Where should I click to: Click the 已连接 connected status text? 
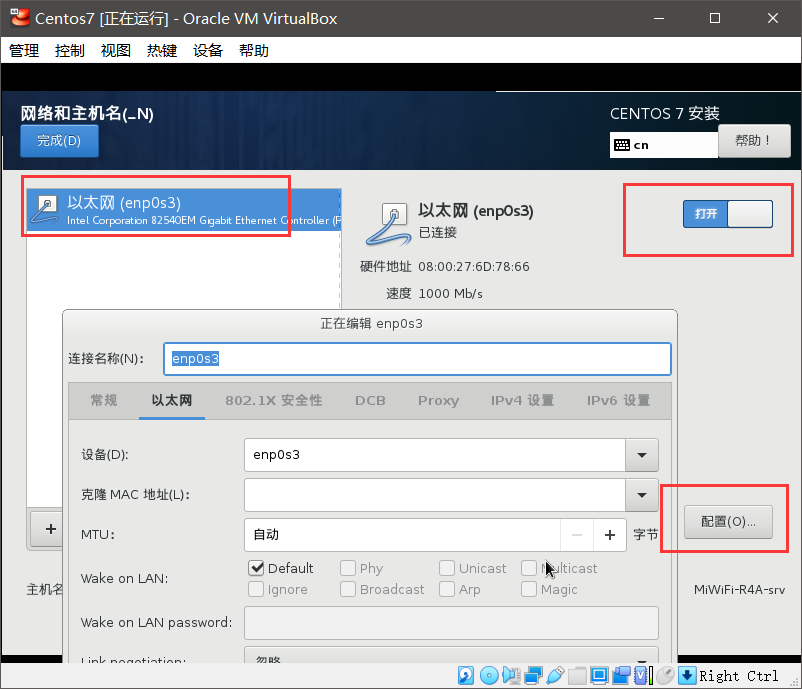coord(438,233)
